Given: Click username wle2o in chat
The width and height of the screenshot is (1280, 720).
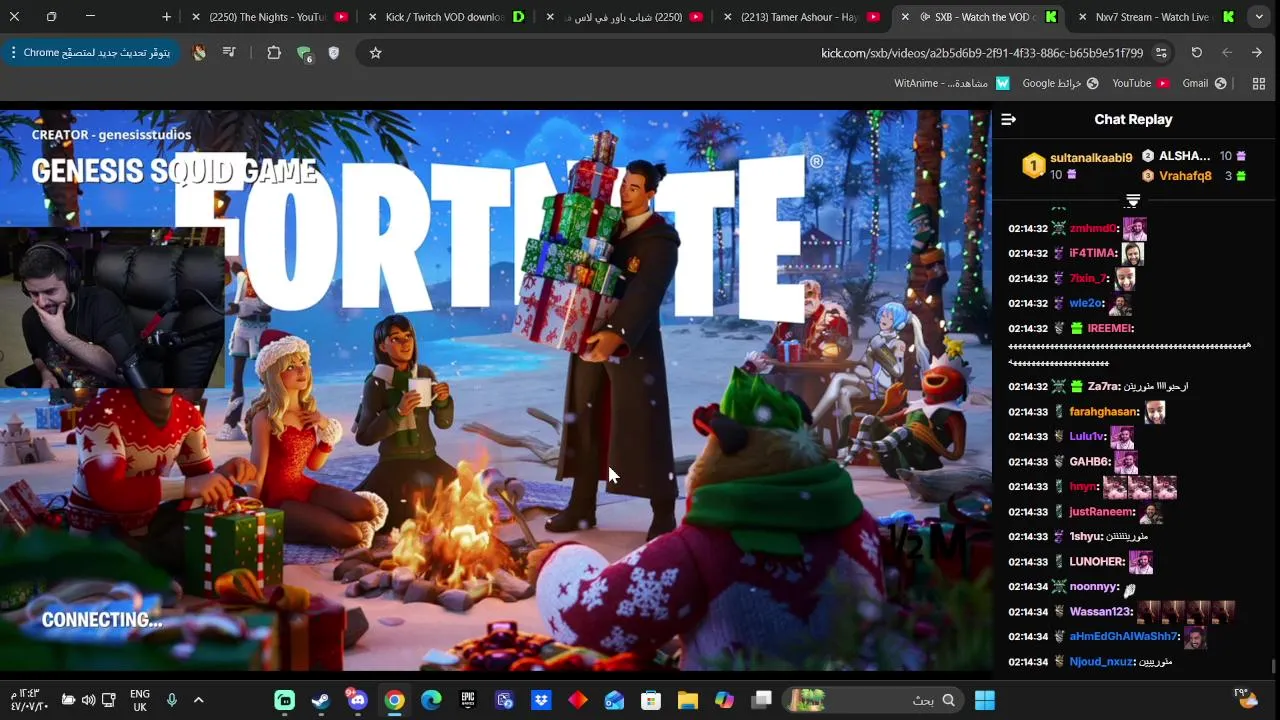Looking at the screenshot, I should point(1086,303).
